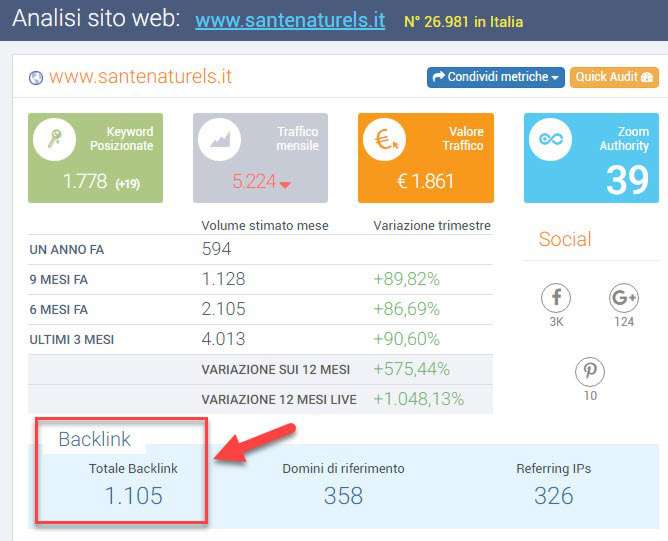
Task: Click the key icon in Keyword Posizionate card
Action: point(55,139)
